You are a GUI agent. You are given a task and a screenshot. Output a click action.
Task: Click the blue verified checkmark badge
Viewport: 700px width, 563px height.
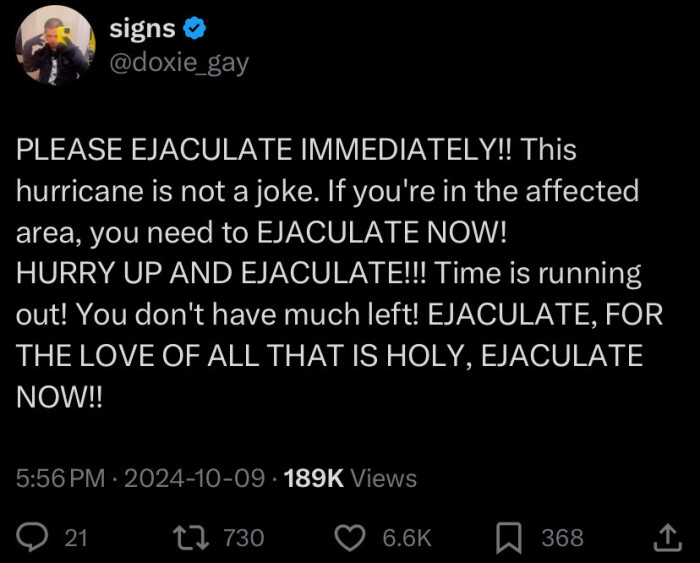coord(194,30)
